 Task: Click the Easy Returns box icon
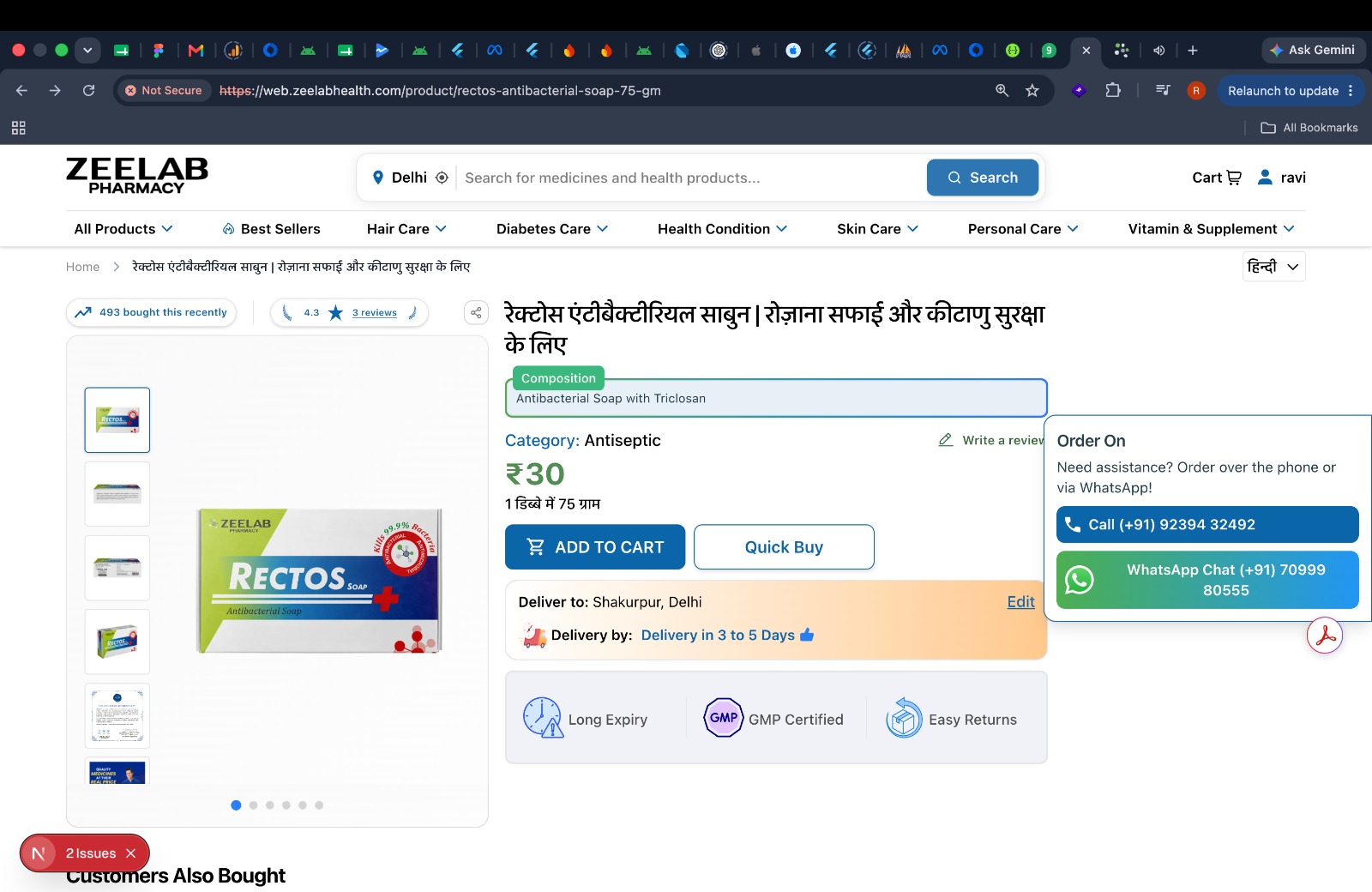point(904,718)
